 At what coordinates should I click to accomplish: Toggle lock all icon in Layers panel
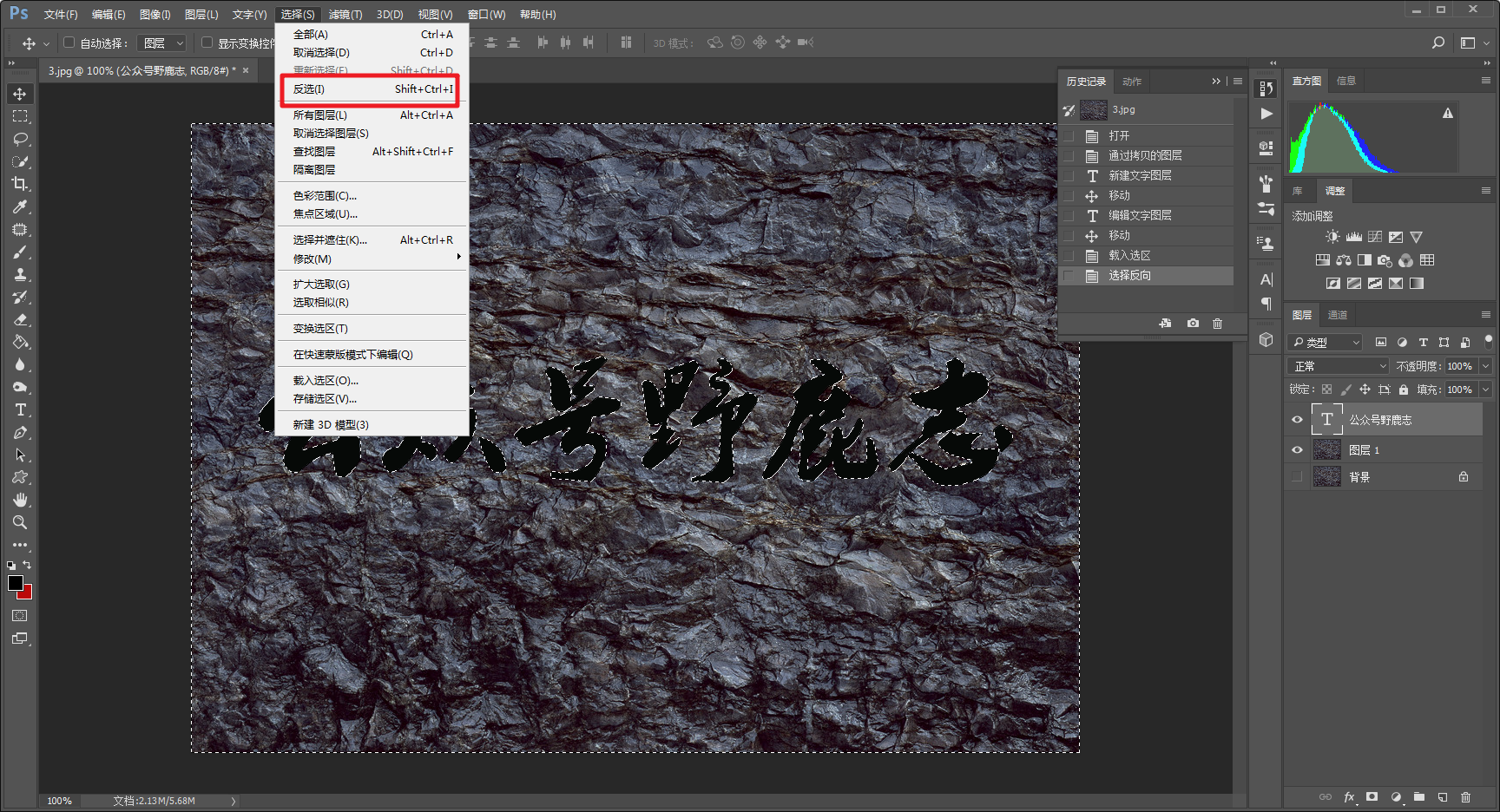(x=1403, y=390)
